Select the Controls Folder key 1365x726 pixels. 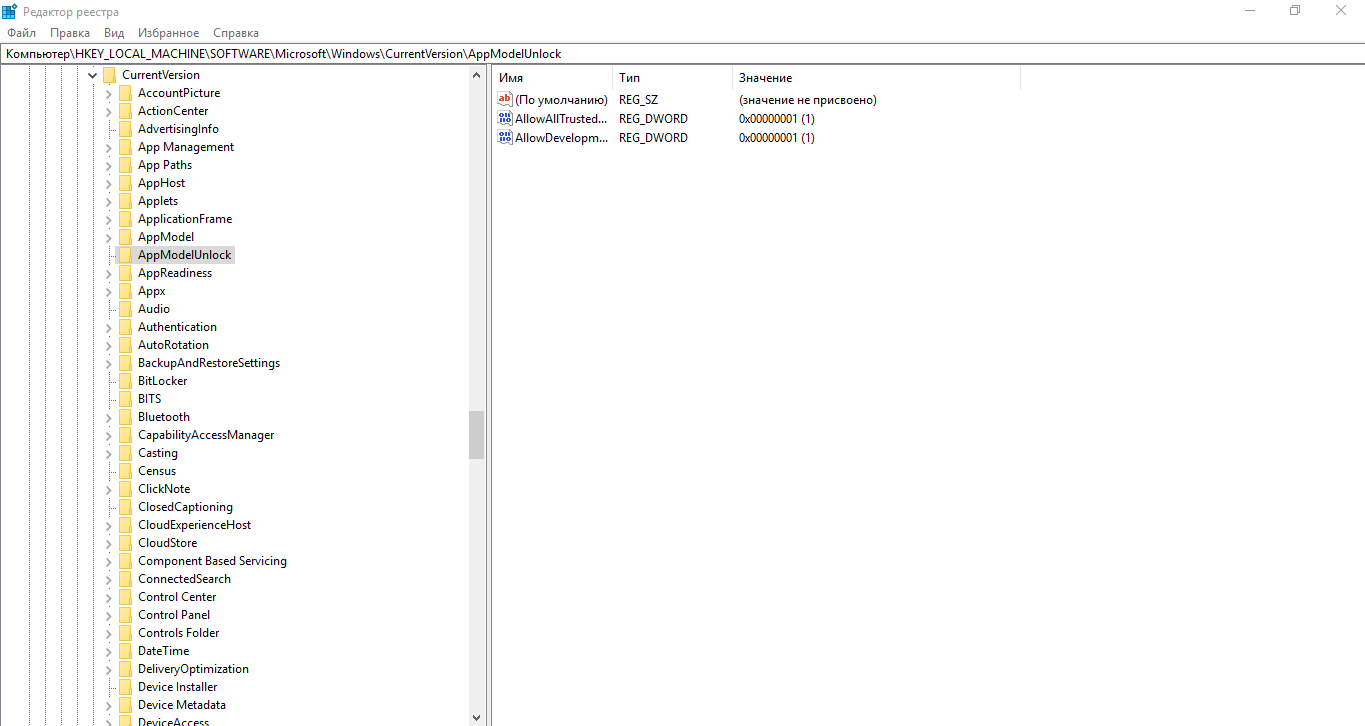pyautogui.click(x=179, y=633)
